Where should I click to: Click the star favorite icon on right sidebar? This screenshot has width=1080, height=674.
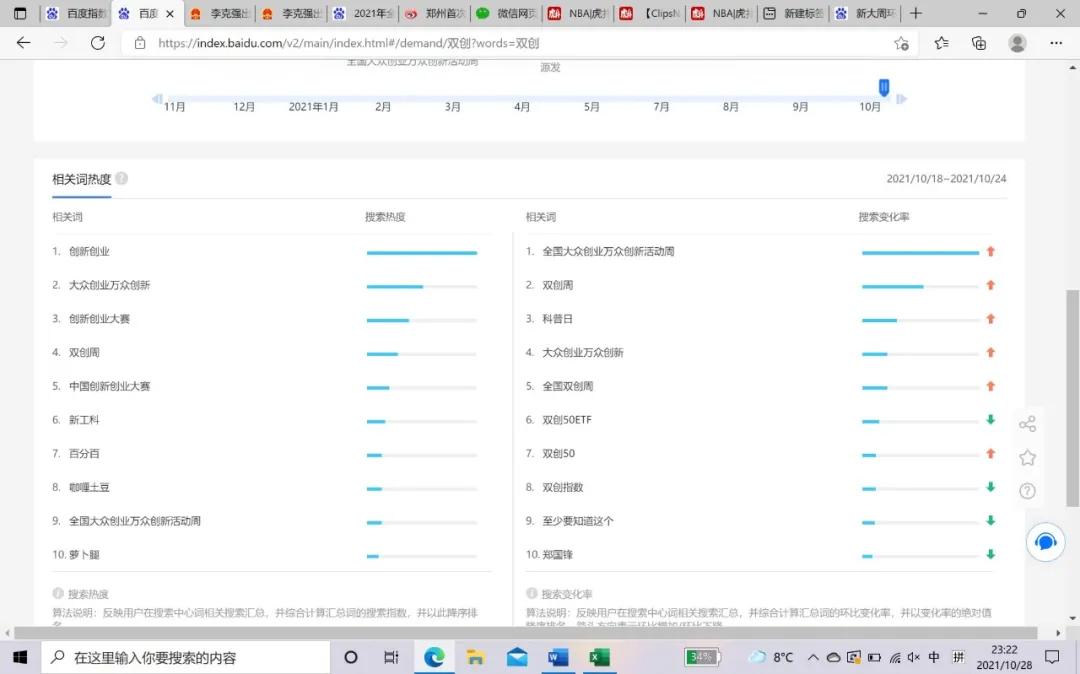pos(1027,457)
